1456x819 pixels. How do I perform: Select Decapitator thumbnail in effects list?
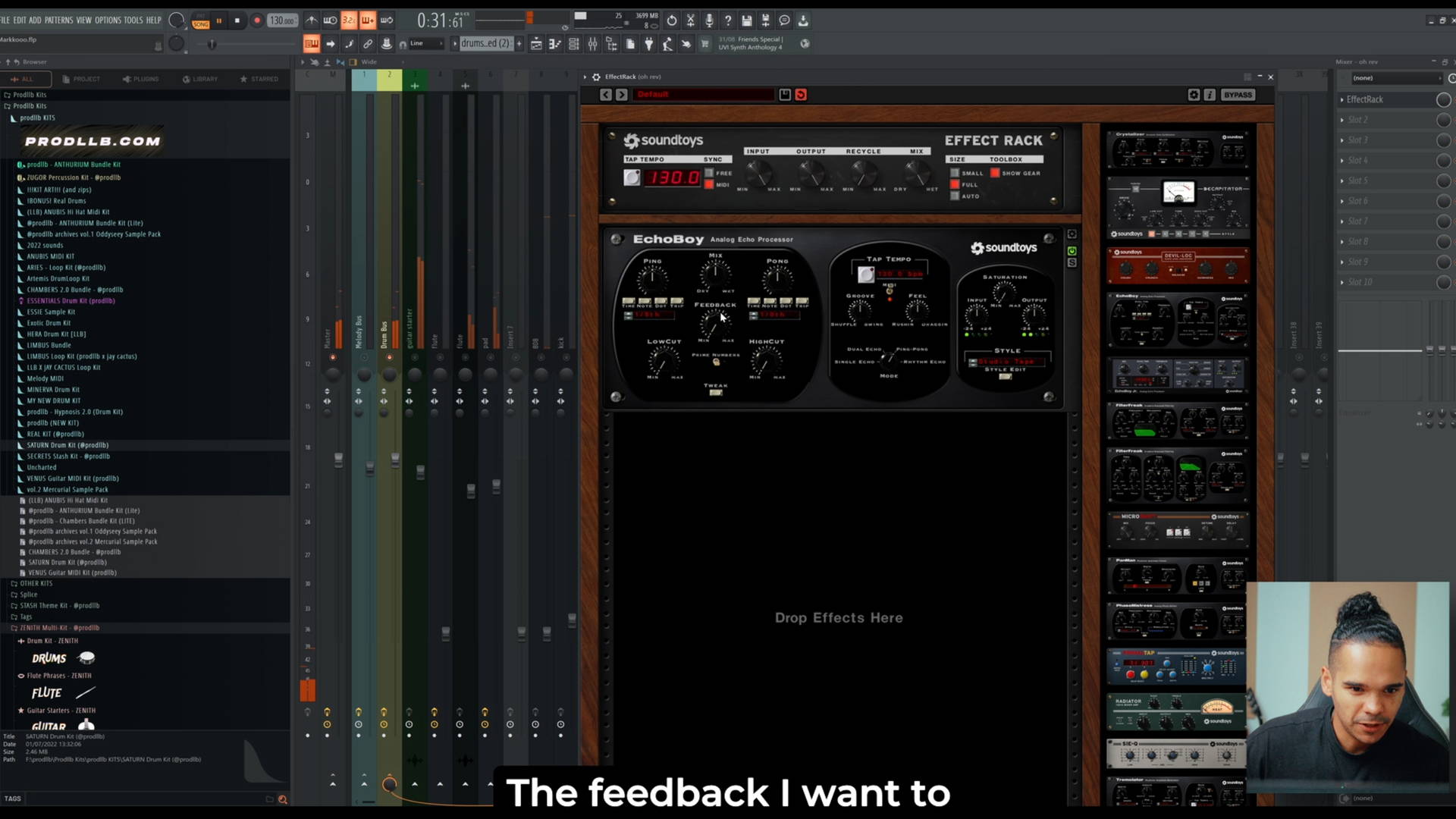click(1178, 206)
